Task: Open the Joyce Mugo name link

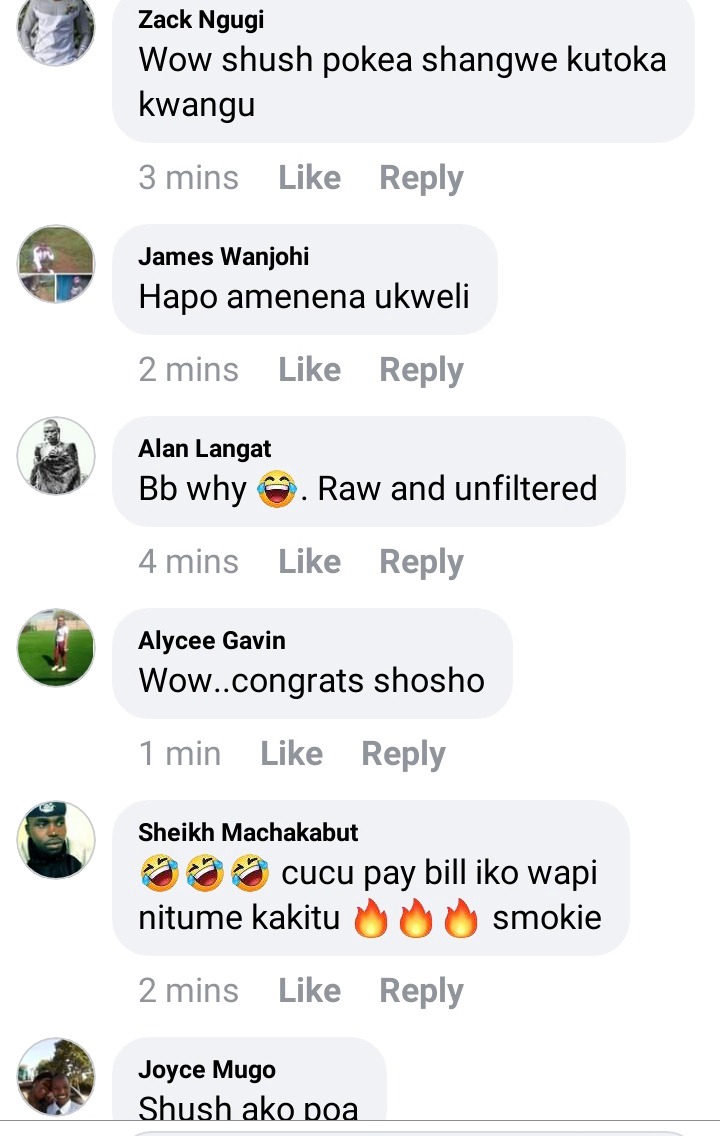Action: click(207, 1070)
